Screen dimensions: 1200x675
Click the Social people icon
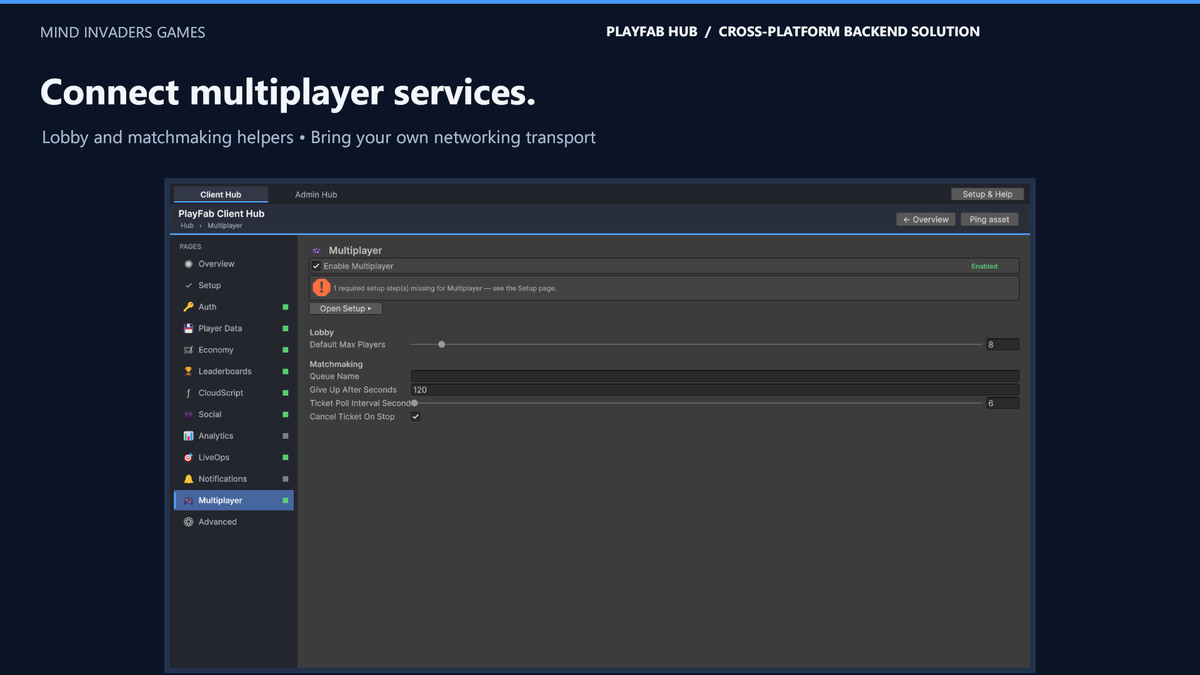point(188,414)
